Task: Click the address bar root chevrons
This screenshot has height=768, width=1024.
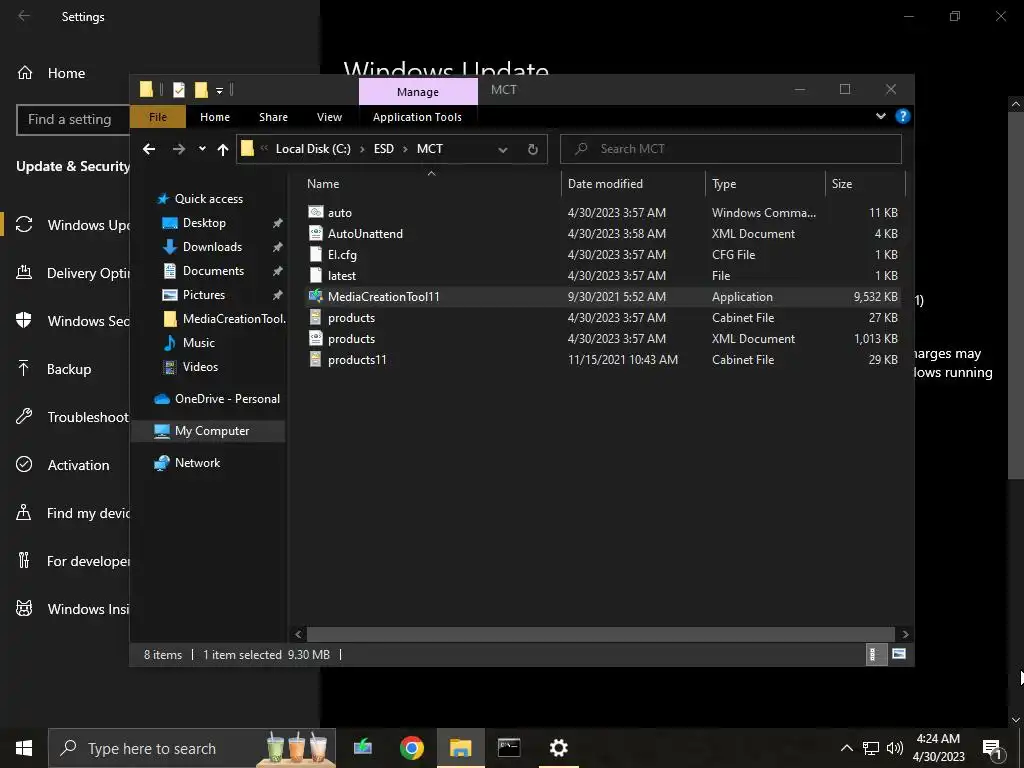Action: point(264,148)
